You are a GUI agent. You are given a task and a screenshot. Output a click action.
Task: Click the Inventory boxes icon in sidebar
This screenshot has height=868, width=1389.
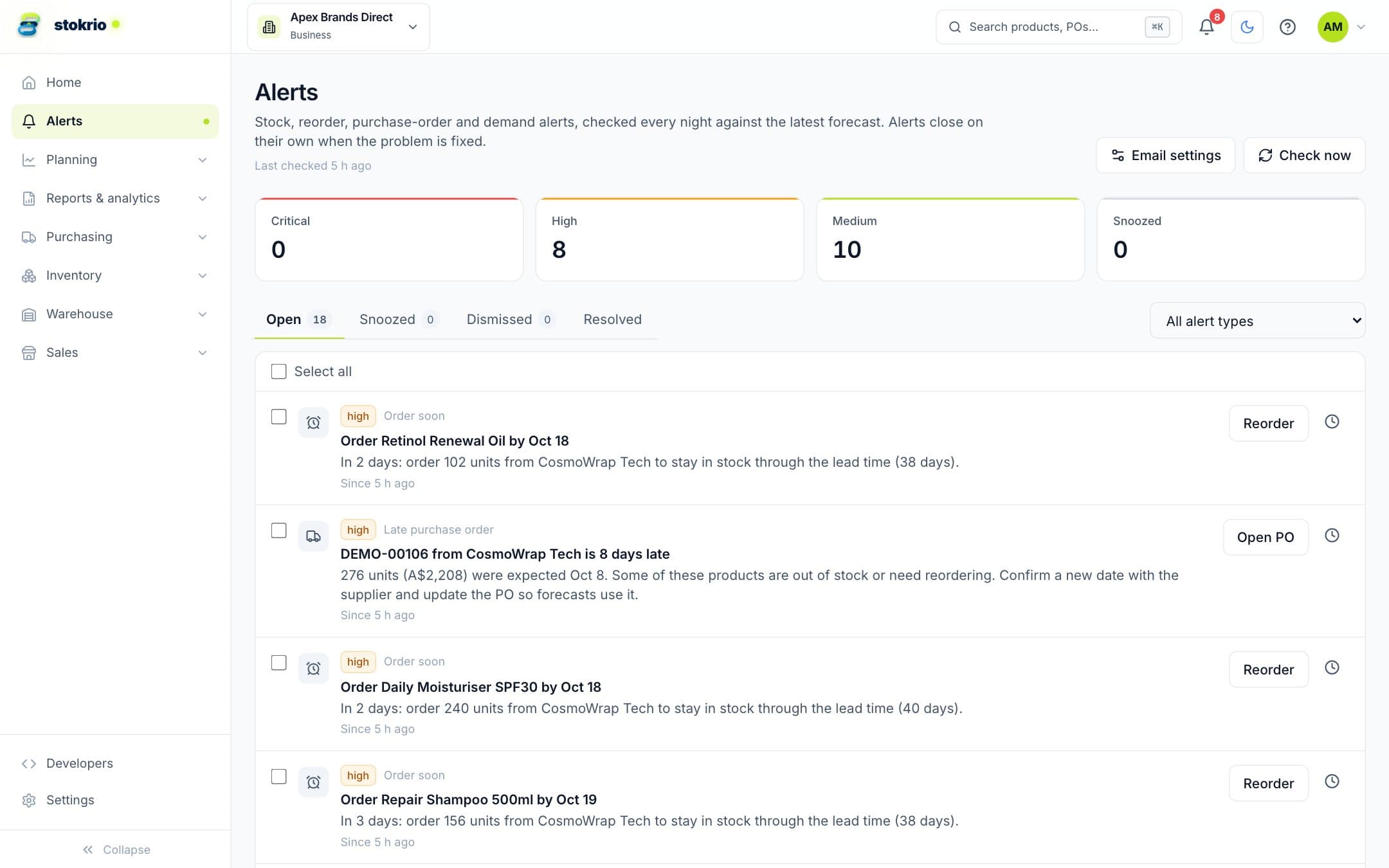(29, 275)
